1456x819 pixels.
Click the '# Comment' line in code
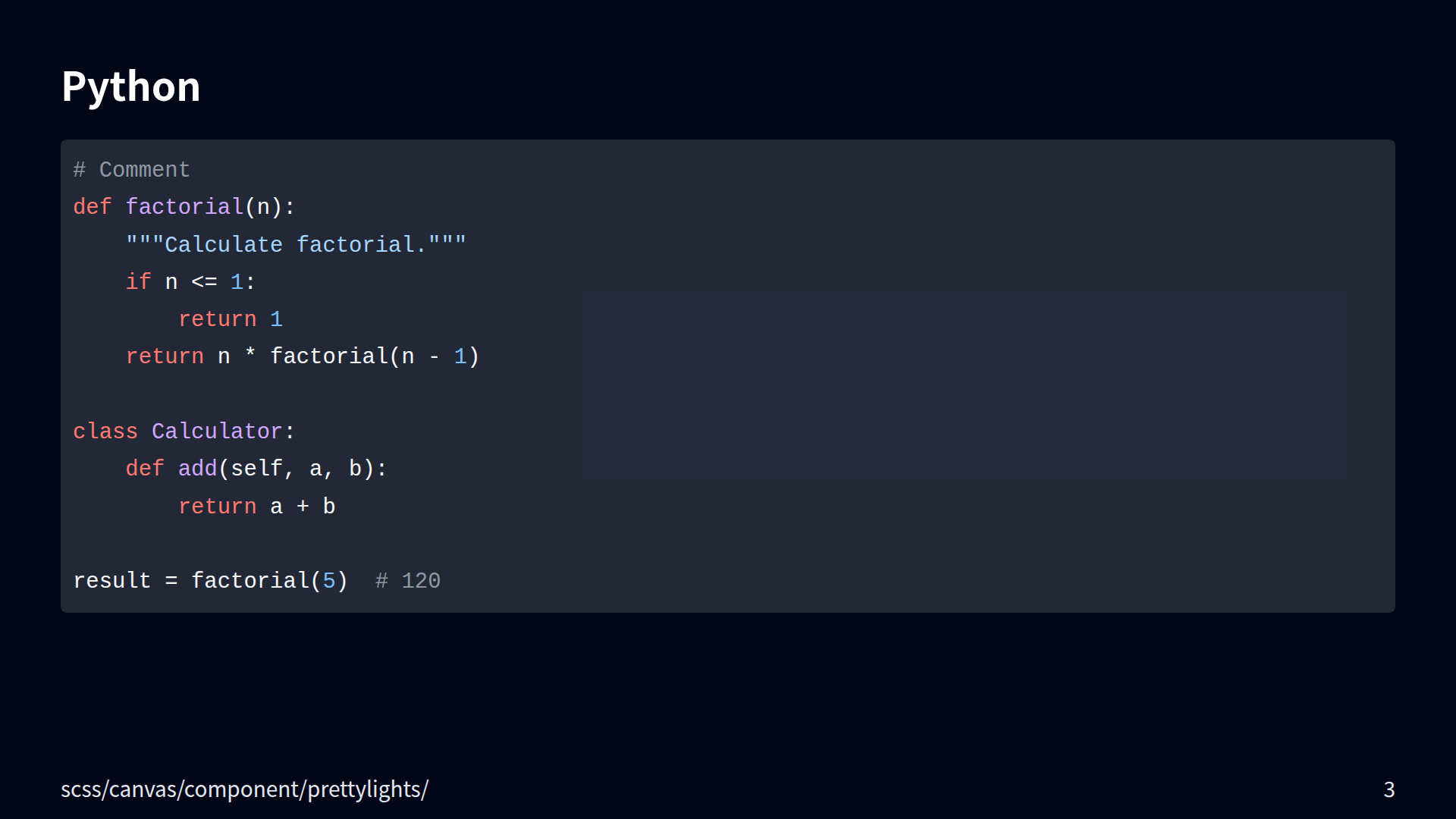tap(131, 170)
